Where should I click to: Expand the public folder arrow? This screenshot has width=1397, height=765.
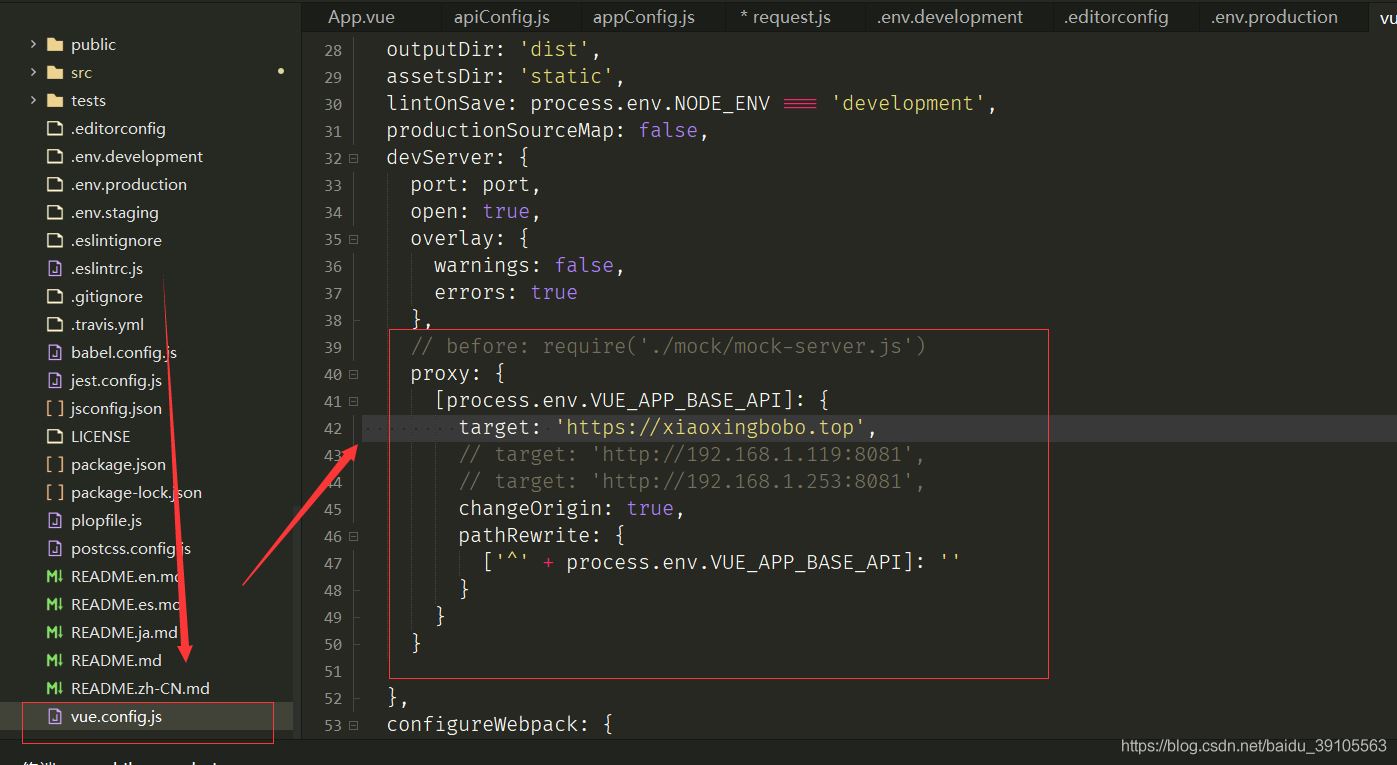coord(33,45)
